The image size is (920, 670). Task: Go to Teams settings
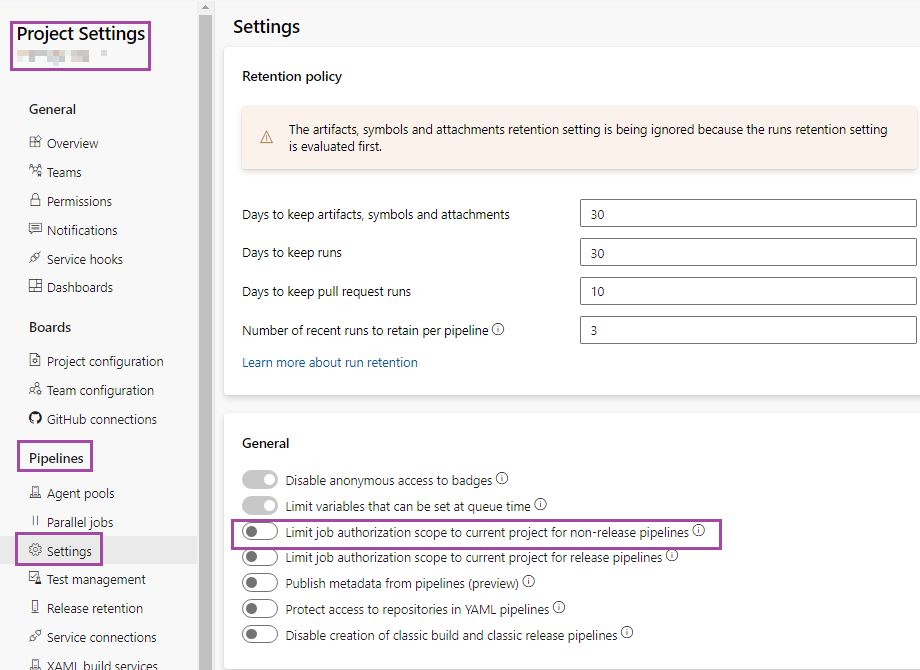click(x=64, y=172)
